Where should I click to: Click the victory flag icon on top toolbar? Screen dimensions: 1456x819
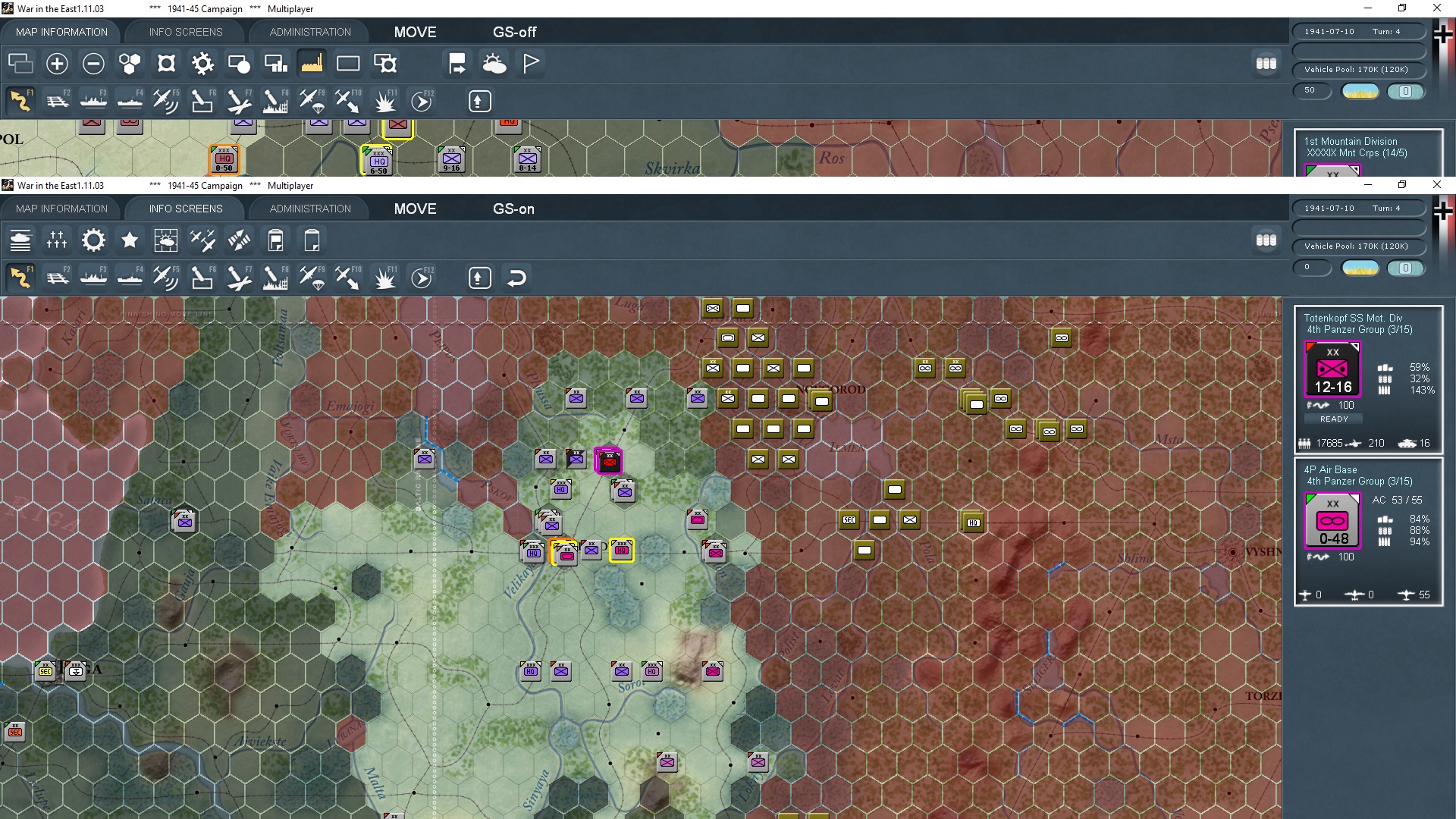click(x=530, y=64)
